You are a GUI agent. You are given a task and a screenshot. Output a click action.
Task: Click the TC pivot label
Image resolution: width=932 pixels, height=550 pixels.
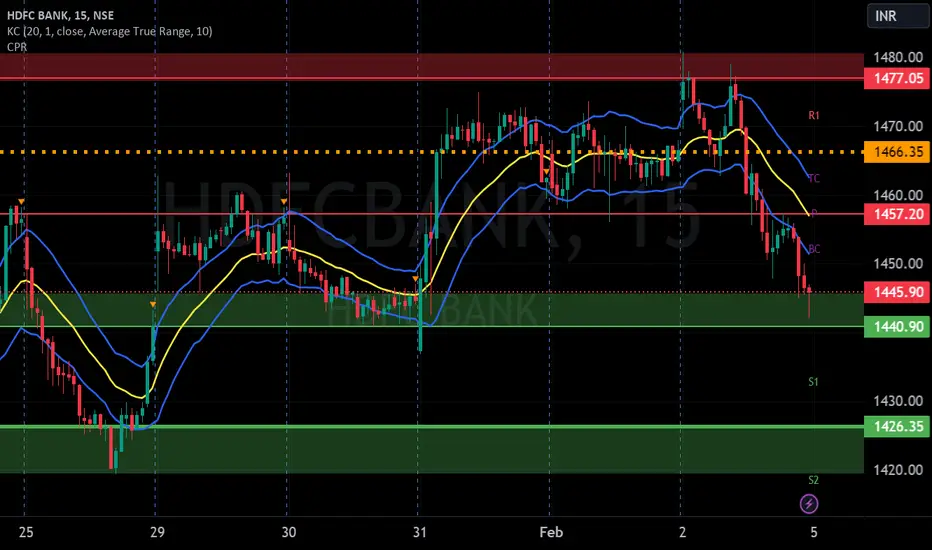click(x=814, y=178)
